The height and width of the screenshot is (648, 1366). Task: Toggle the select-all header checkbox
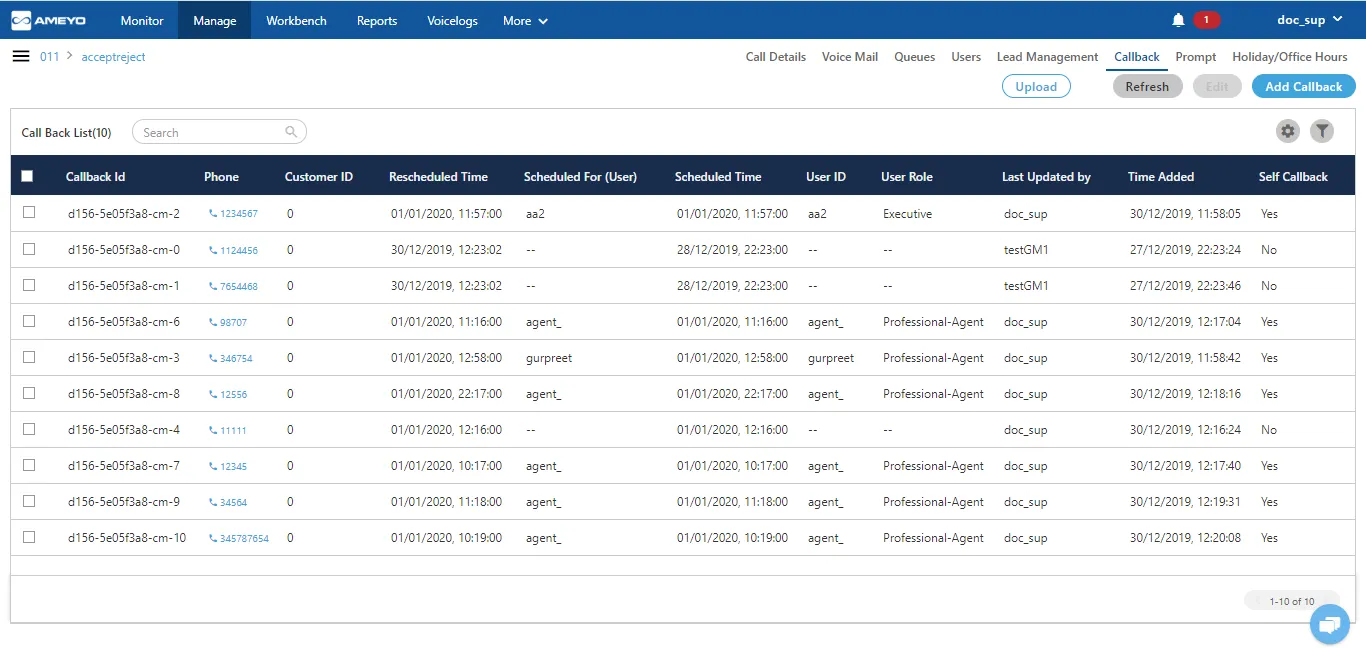point(27,176)
